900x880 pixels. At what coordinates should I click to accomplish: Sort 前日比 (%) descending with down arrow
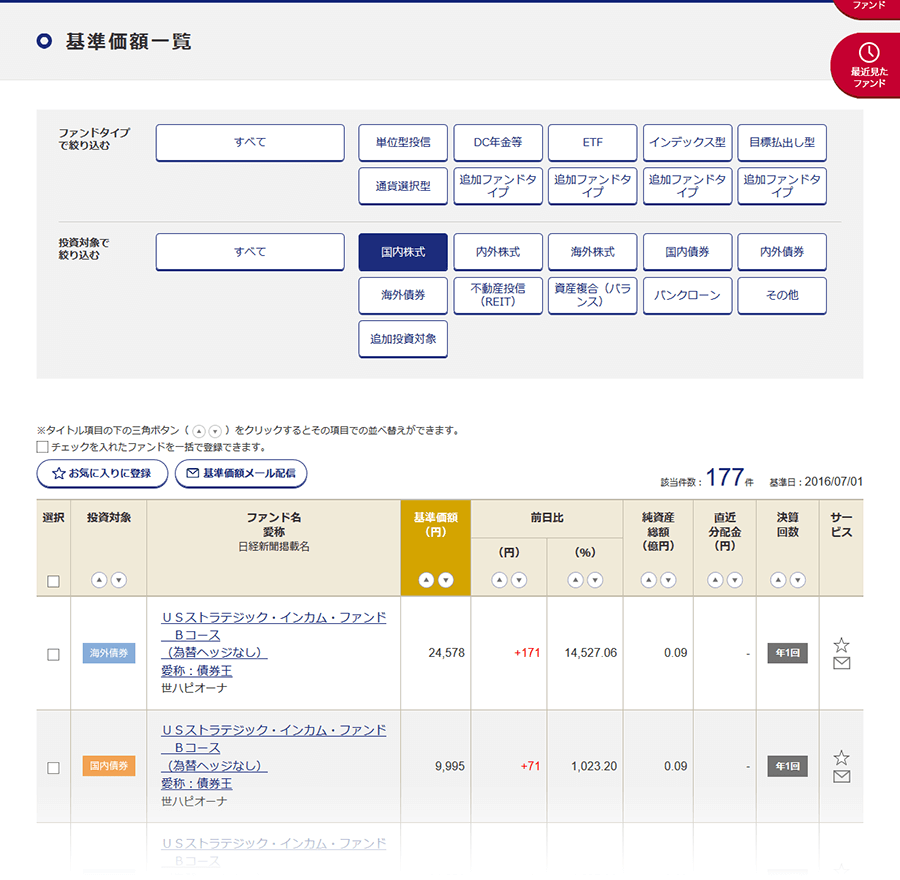click(x=595, y=580)
